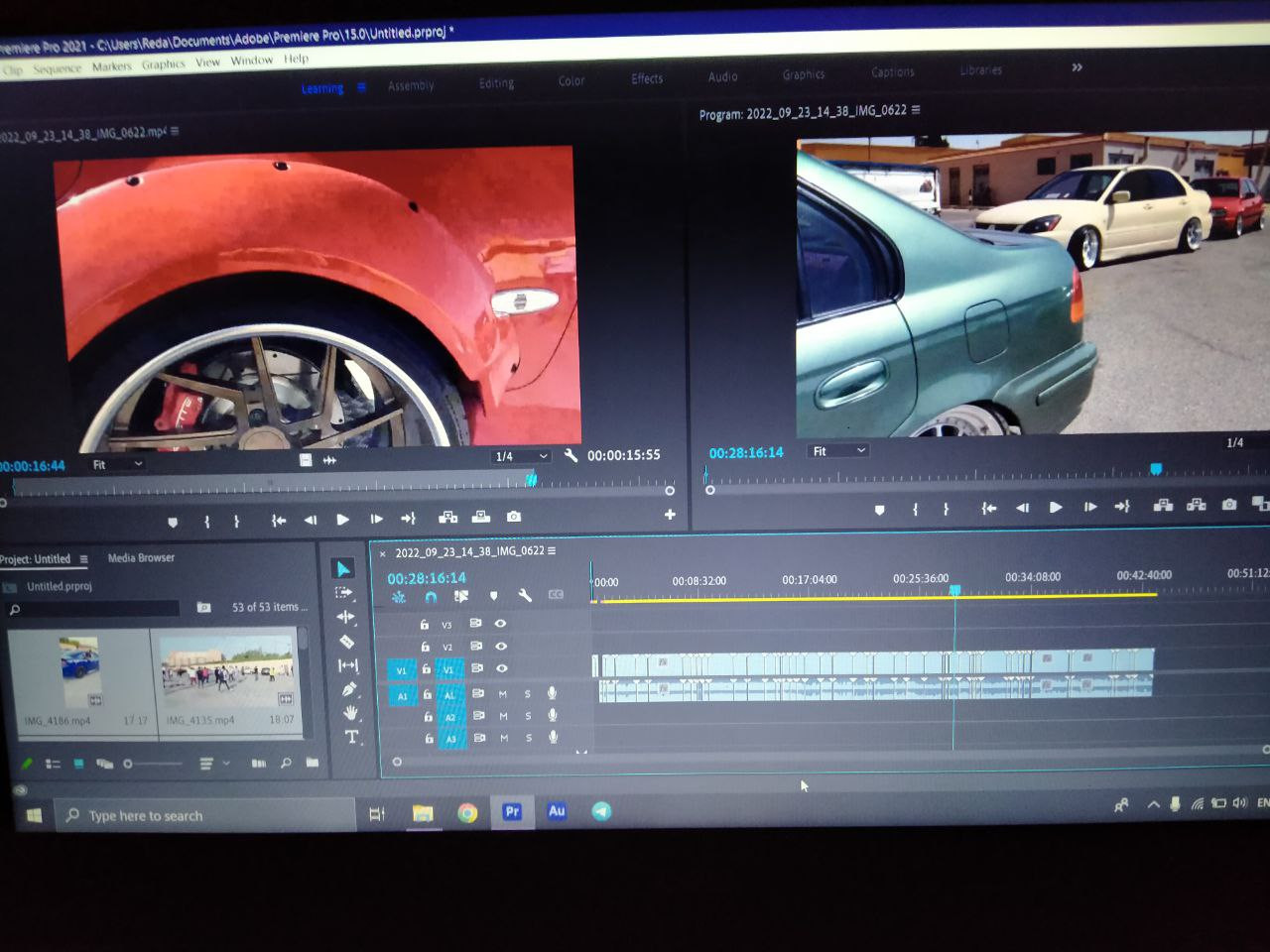Open the Markers menu

(x=111, y=66)
